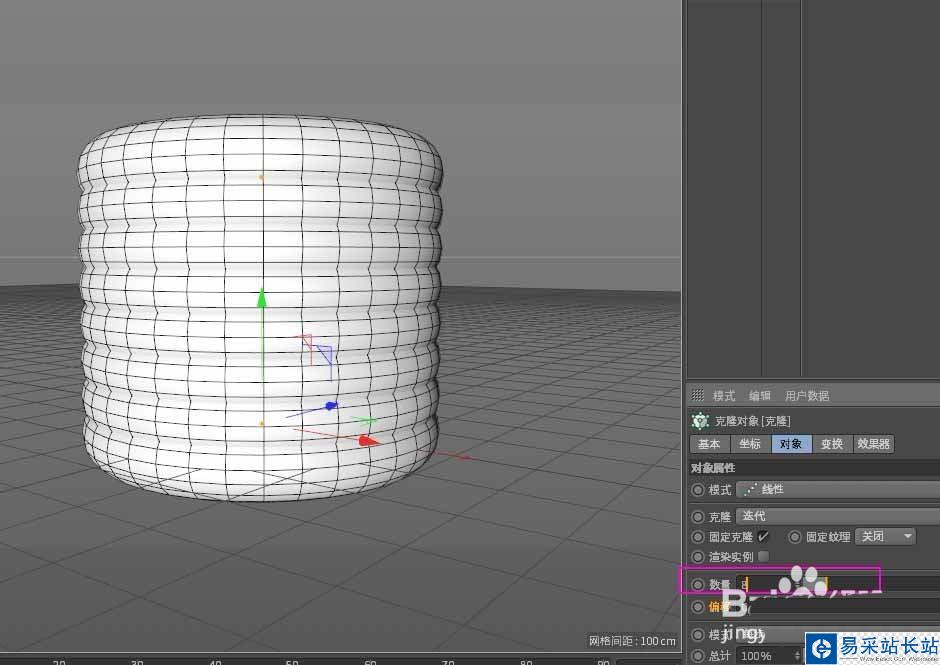
Task: Click the stepper arrows on 总计 100% field
Action: [797, 656]
